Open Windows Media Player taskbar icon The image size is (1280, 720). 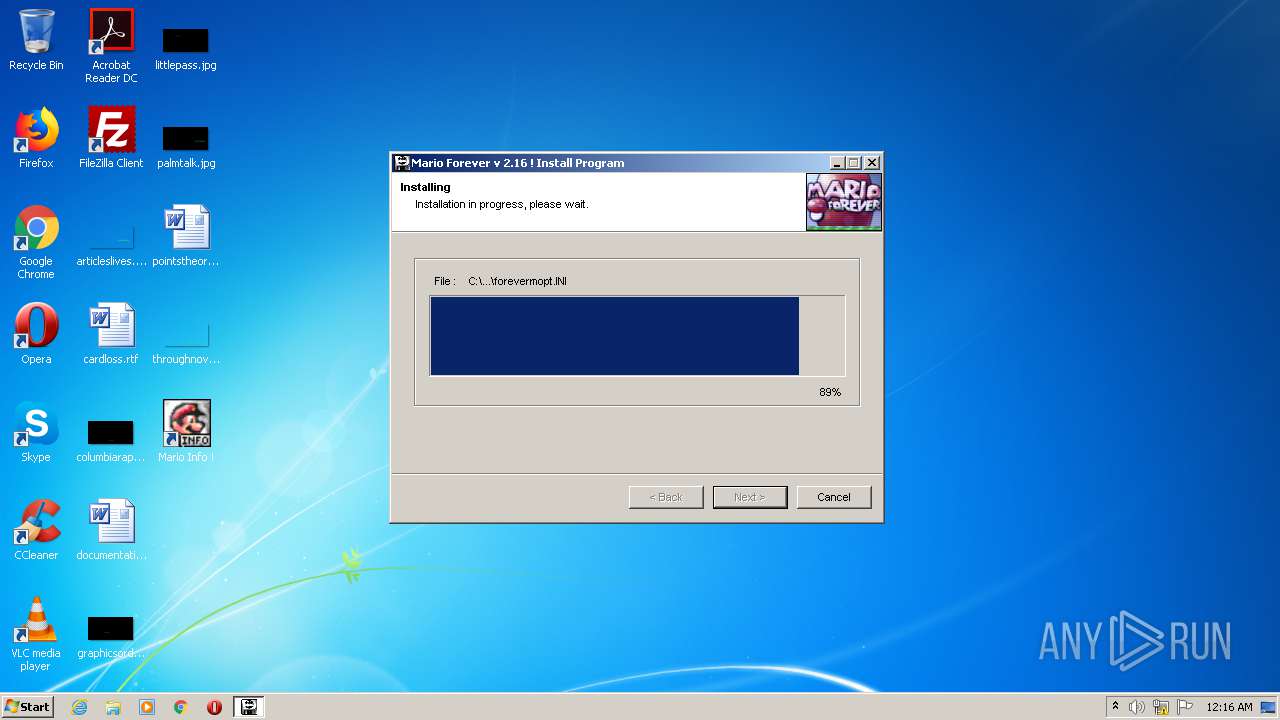[x=147, y=707]
